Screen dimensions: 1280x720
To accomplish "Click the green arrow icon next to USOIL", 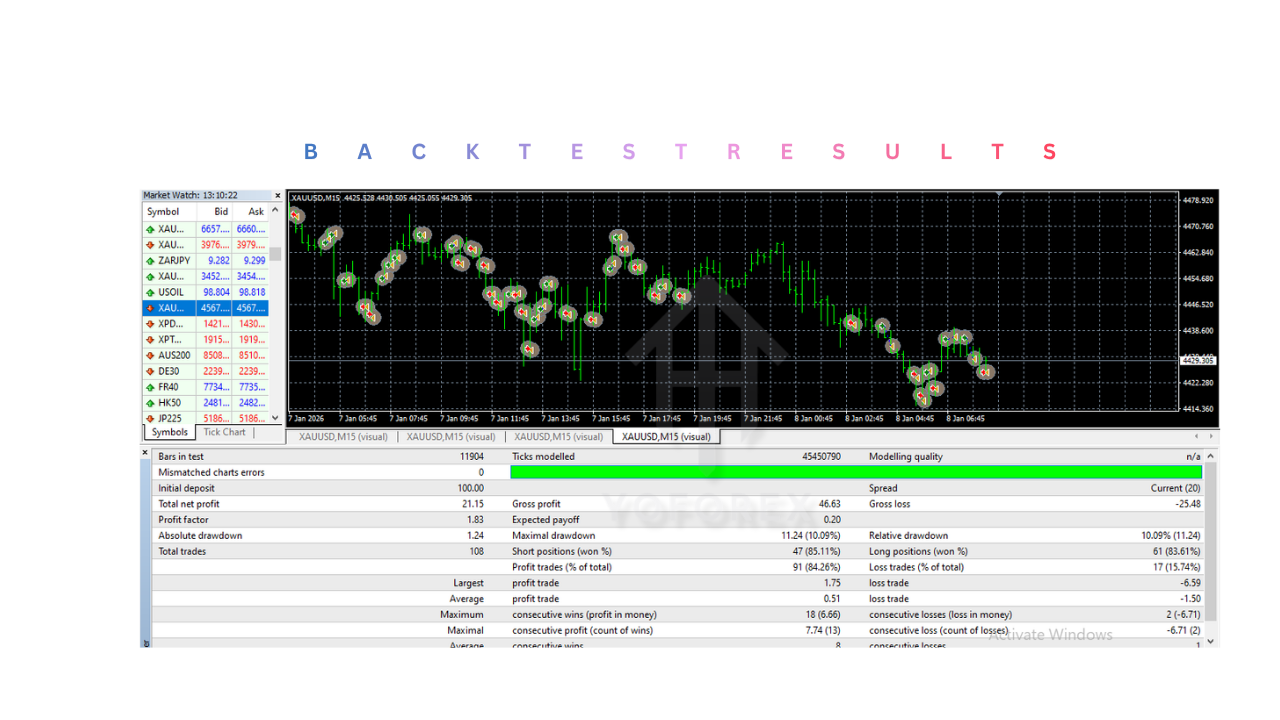I will tap(150, 291).
